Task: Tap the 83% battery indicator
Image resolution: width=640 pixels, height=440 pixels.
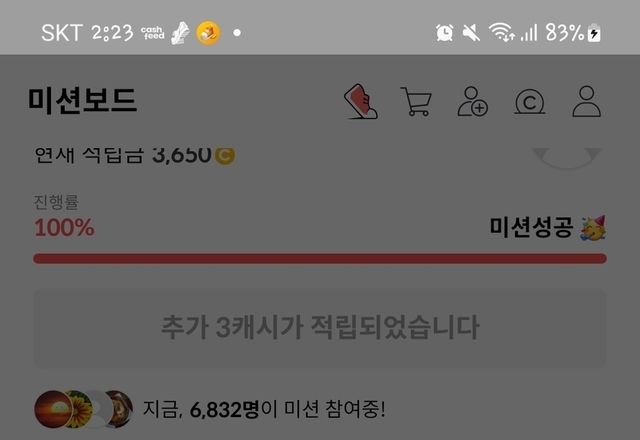Action: tap(573, 33)
